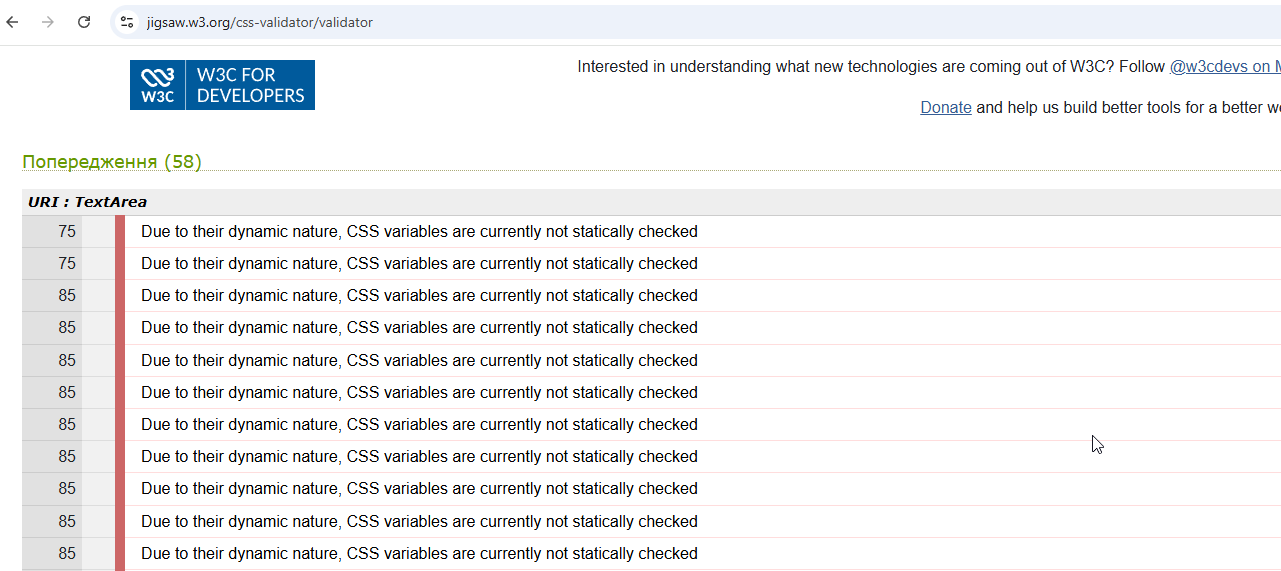This screenshot has height=571, width=1281.
Task: Click the Попередження (58) heading
Action: (112, 162)
